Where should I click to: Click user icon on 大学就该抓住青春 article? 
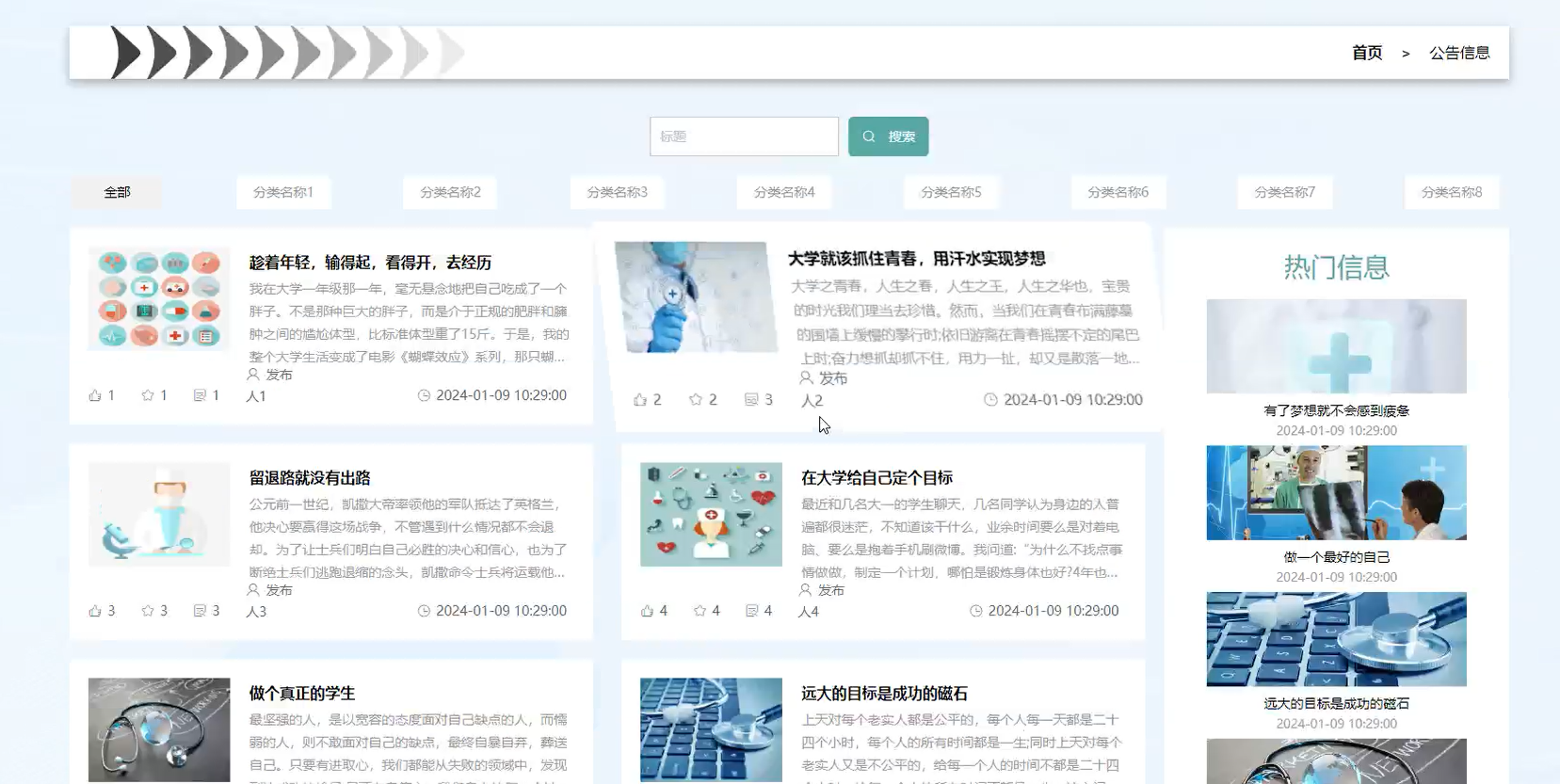[806, 377]
